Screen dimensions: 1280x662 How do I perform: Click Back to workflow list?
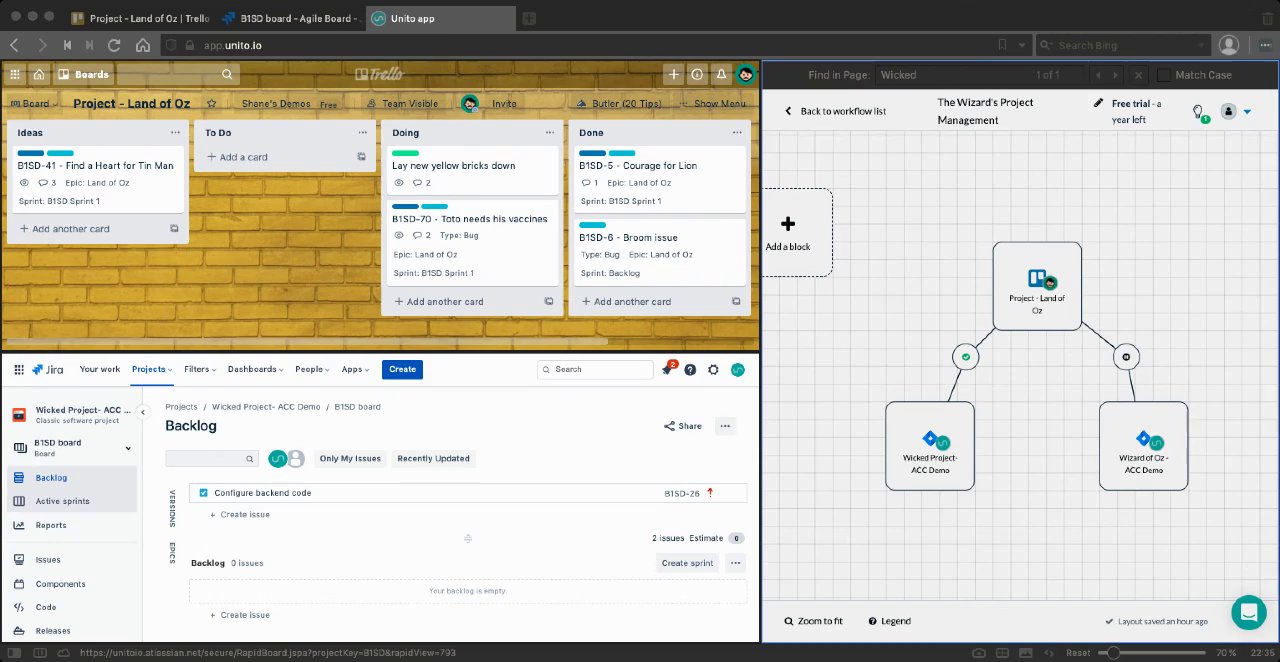pyautogui.click(x=835, y=111)
